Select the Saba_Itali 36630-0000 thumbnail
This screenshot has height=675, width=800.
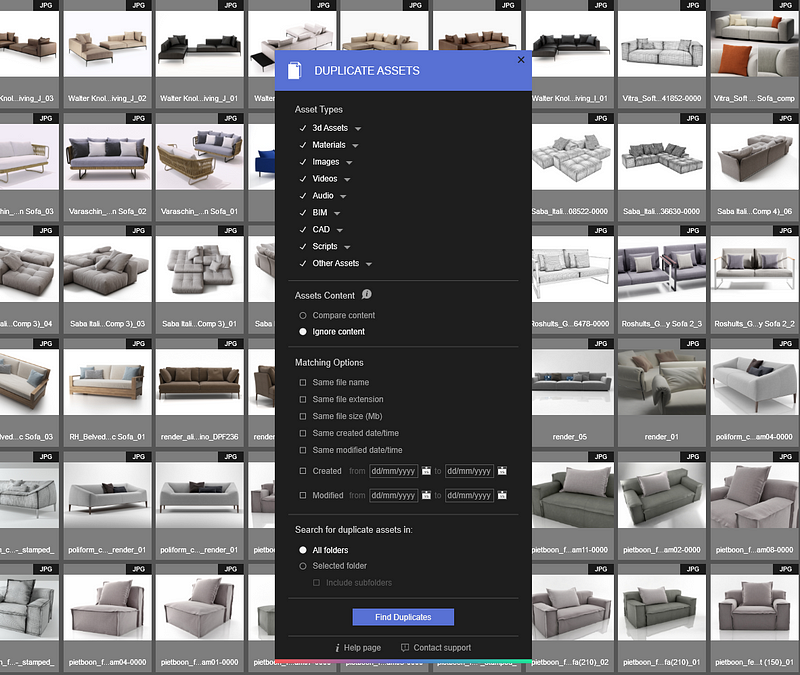662,157
